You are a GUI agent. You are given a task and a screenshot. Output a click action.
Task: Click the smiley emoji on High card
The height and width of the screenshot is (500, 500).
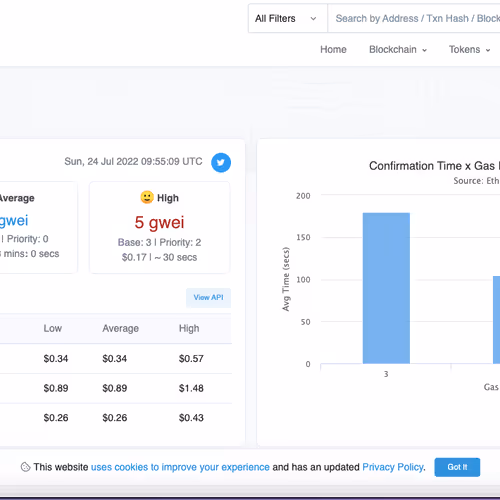click(x=147, y=197)
